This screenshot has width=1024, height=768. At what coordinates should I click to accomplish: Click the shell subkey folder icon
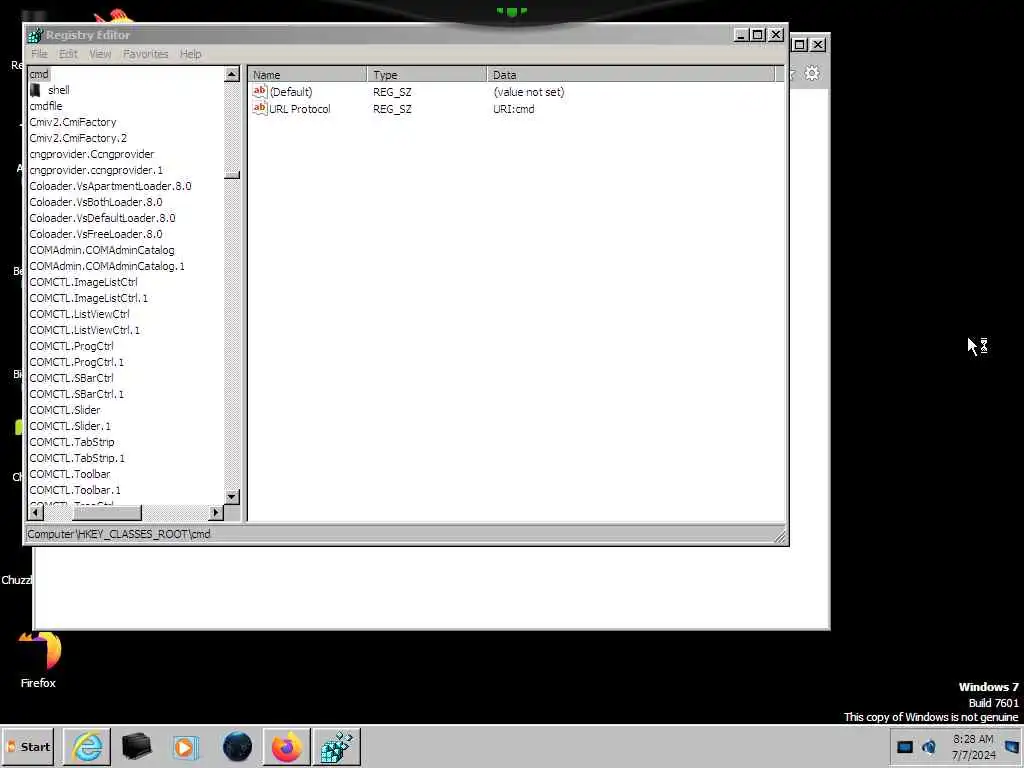pos(36,90)
